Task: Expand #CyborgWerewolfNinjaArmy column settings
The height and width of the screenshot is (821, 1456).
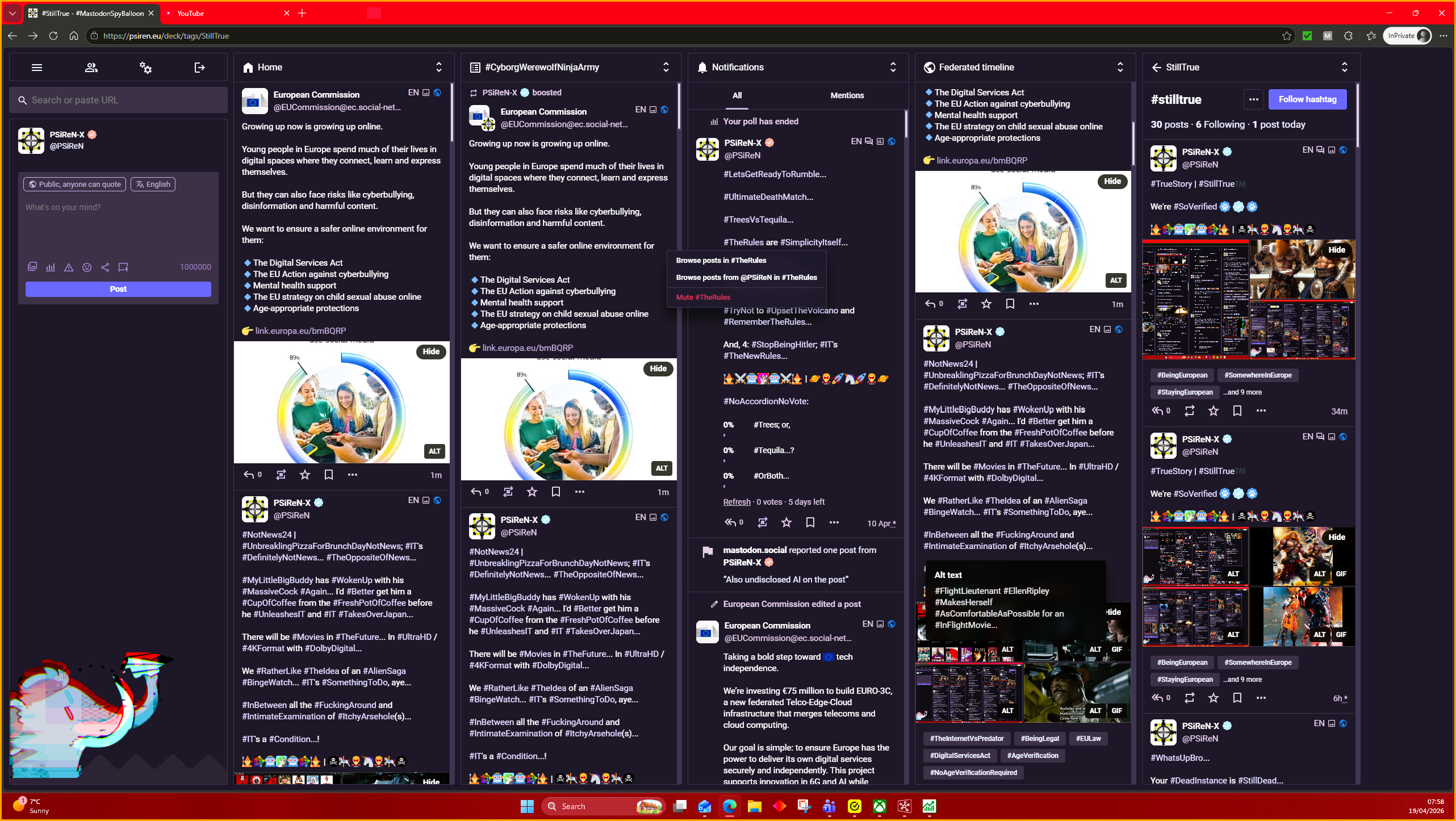Action: [666, 67]
